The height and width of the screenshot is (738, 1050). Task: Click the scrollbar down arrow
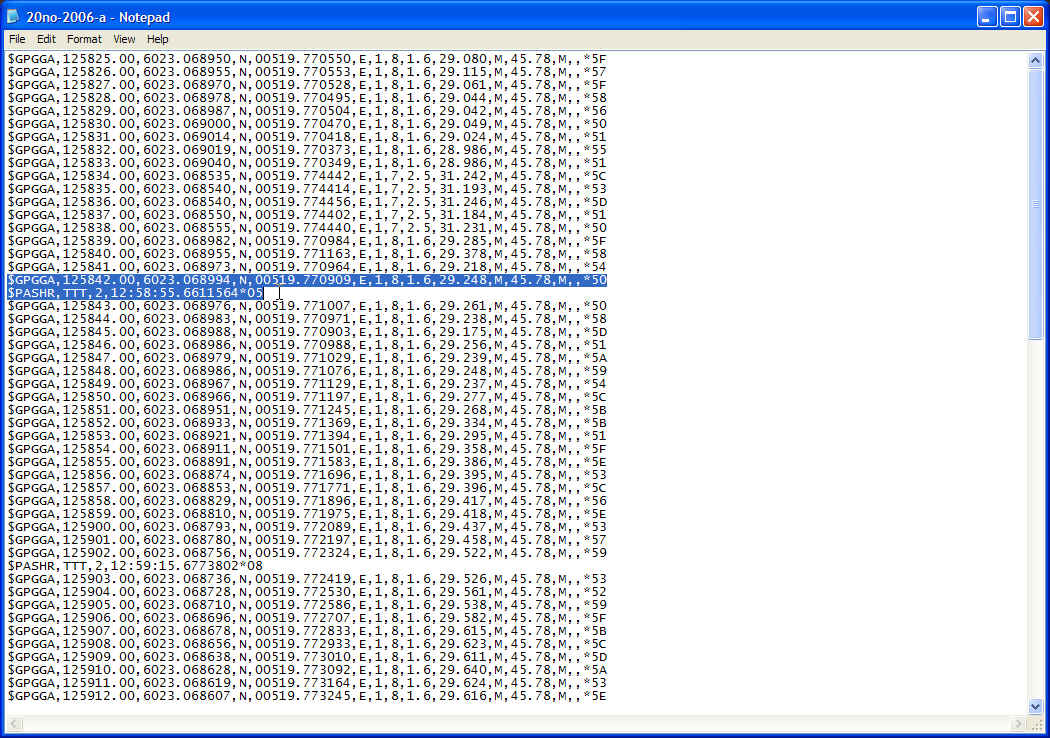(1036, 706)
